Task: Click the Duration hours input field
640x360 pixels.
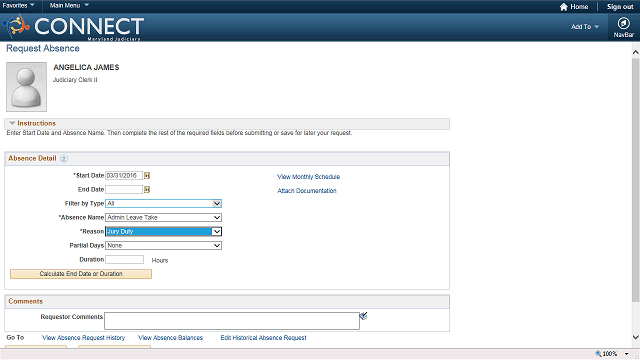Action: (x=124, y=260)
